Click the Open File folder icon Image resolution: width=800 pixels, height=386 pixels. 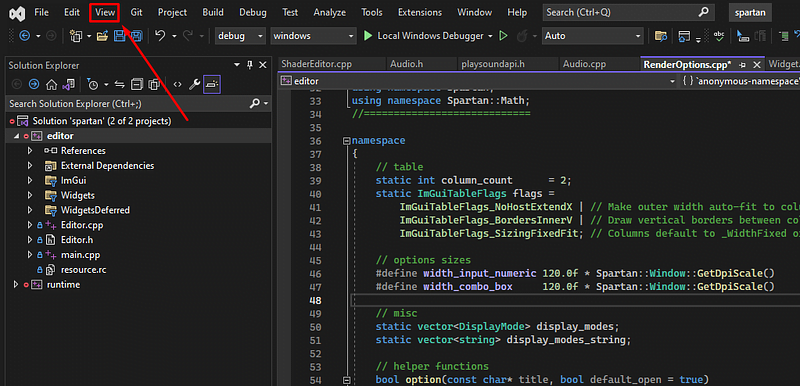tap(102, 36)
